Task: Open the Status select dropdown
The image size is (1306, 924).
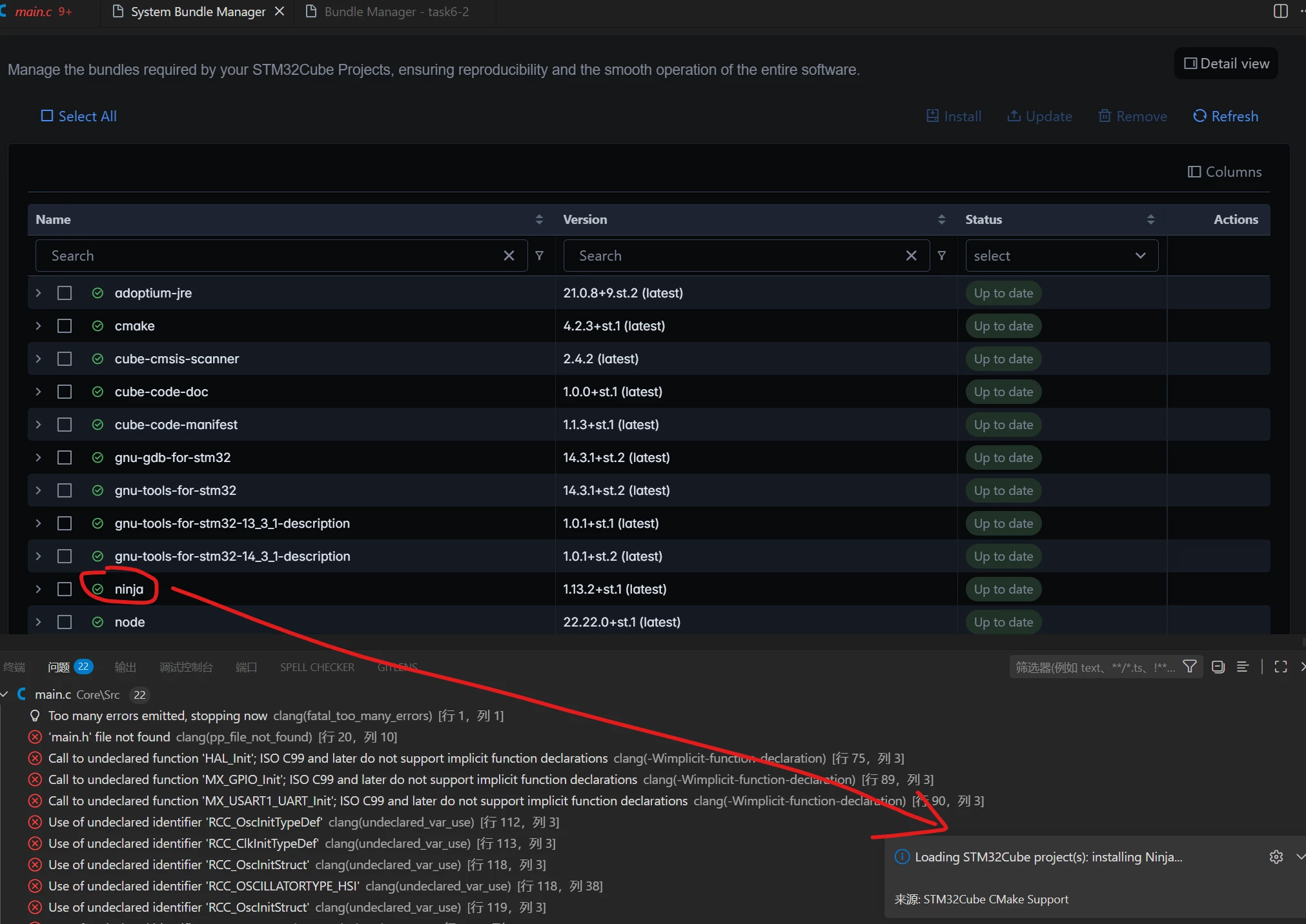Action: click(x=1061, y=256)
